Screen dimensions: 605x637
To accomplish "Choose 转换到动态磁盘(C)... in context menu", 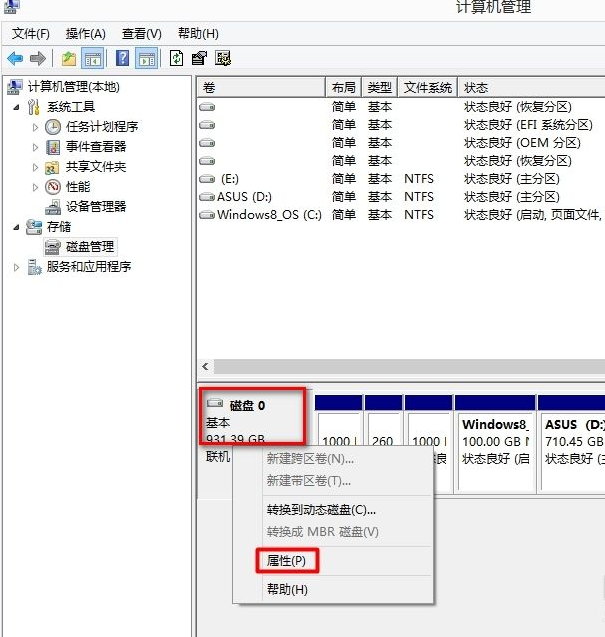I will pos(321,509).
